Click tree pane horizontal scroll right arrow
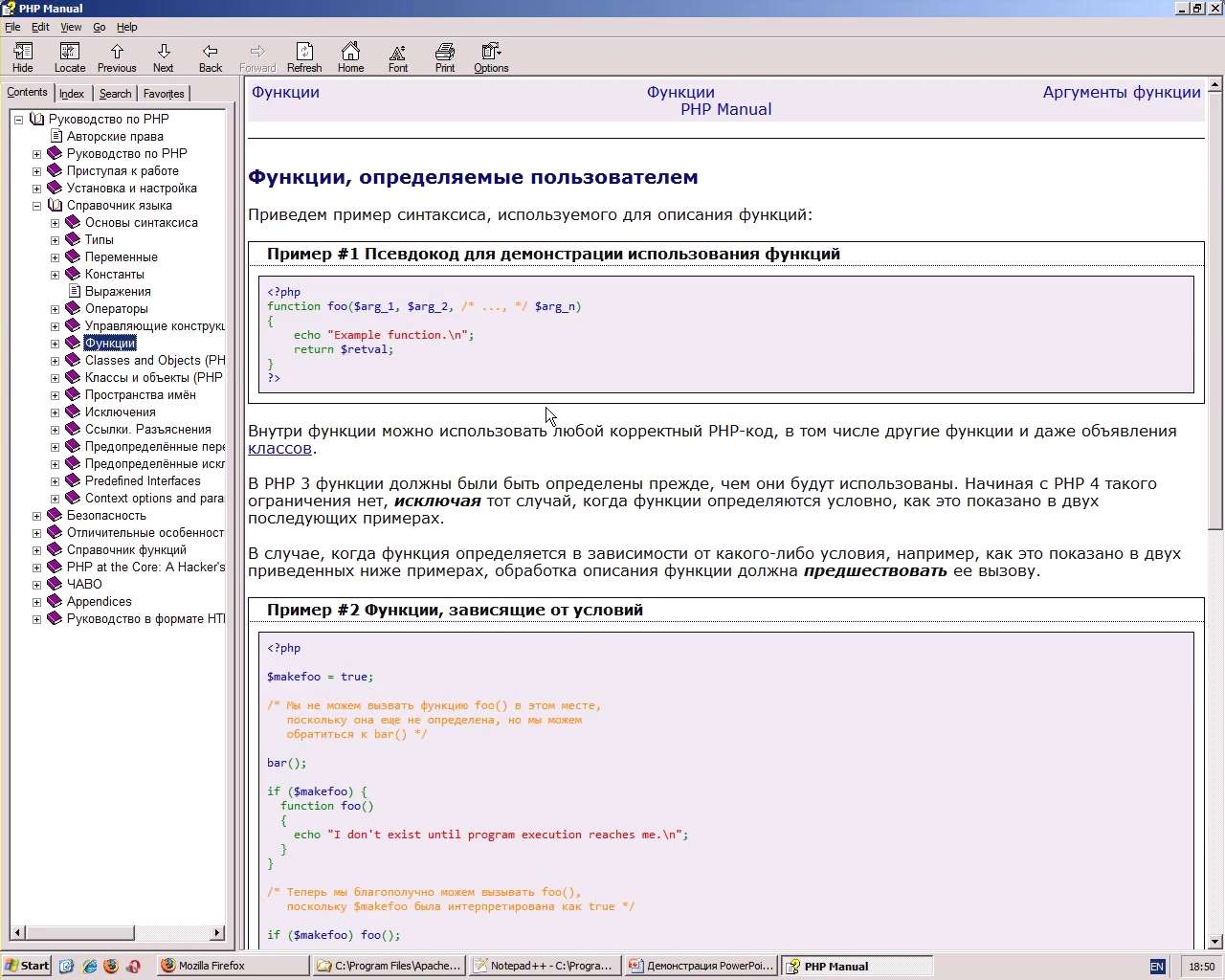This screenshot has height=980, width=1225. pos(217,932)
